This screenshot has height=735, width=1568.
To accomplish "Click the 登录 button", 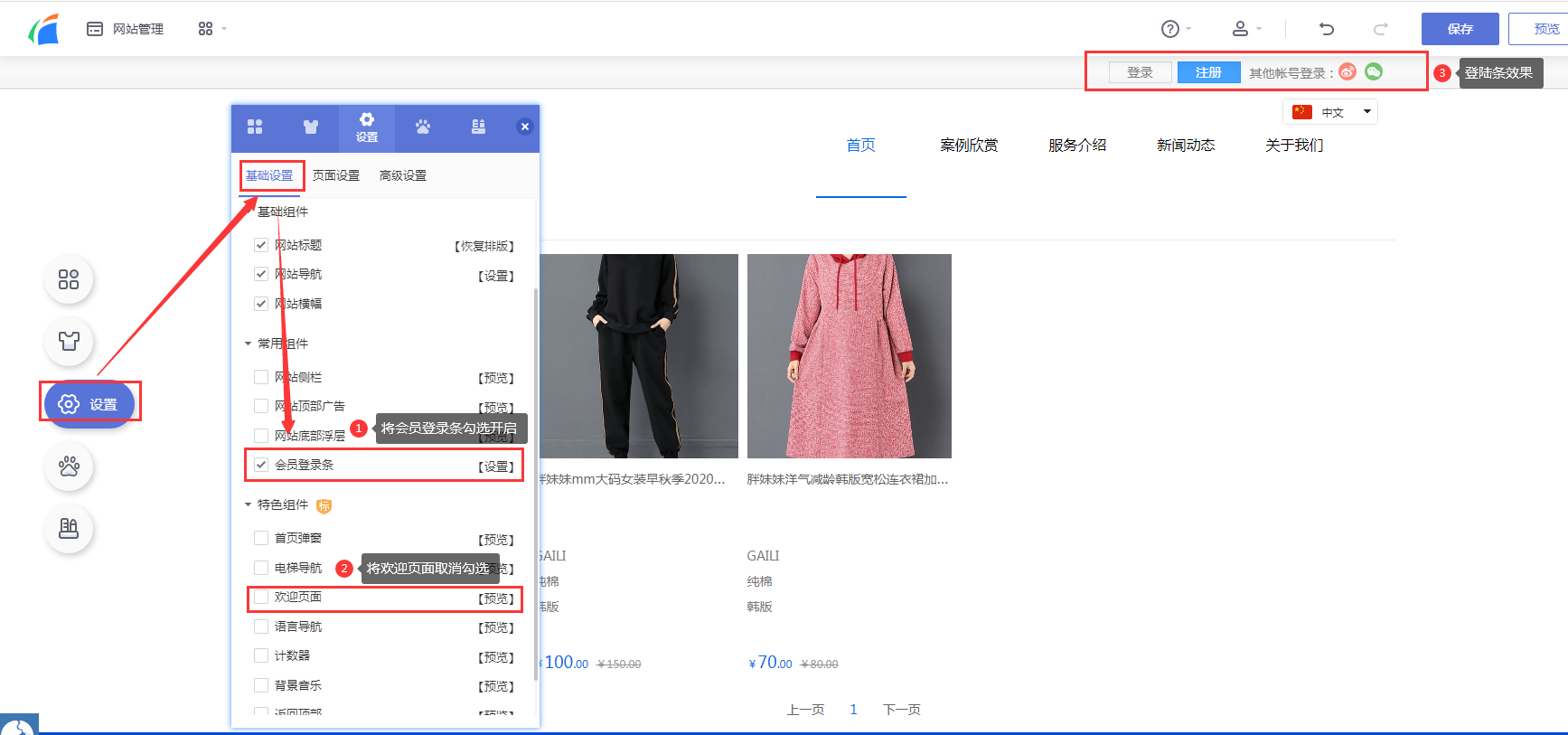I will (x=1141, y=72).
